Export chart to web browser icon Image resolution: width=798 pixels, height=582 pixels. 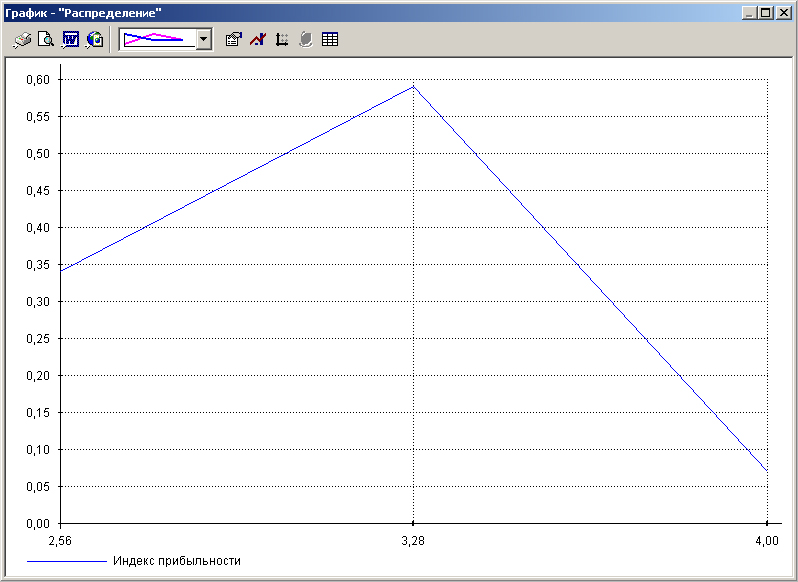coord(95,40)
